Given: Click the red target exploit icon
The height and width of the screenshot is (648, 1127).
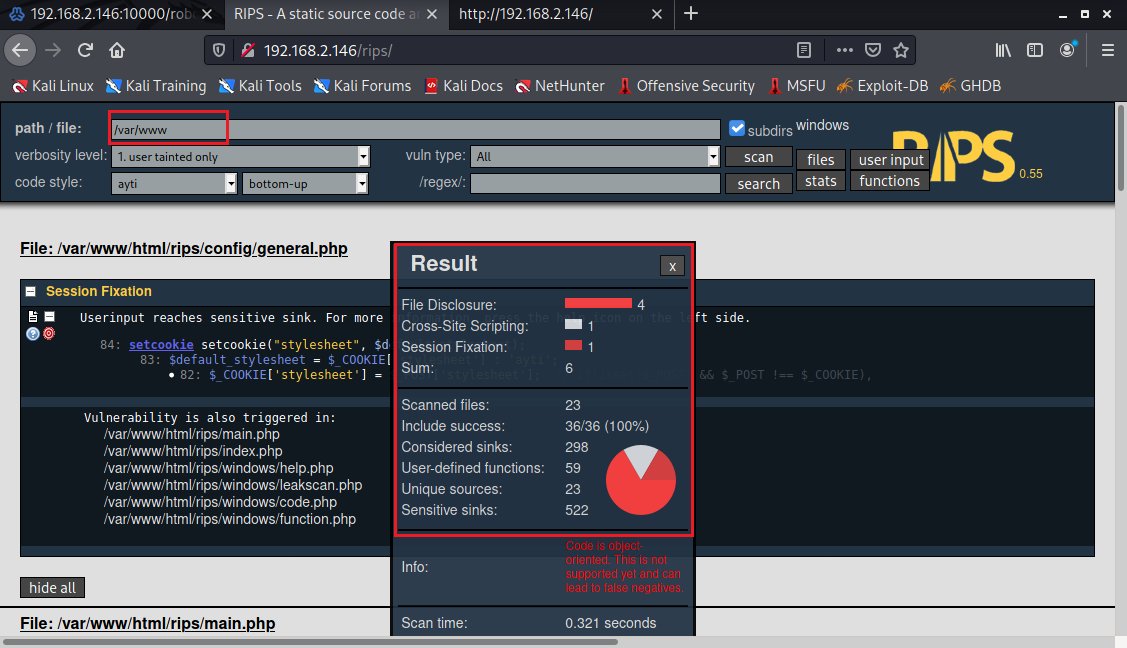Looking at the screenshot, I should pos(49,333).
